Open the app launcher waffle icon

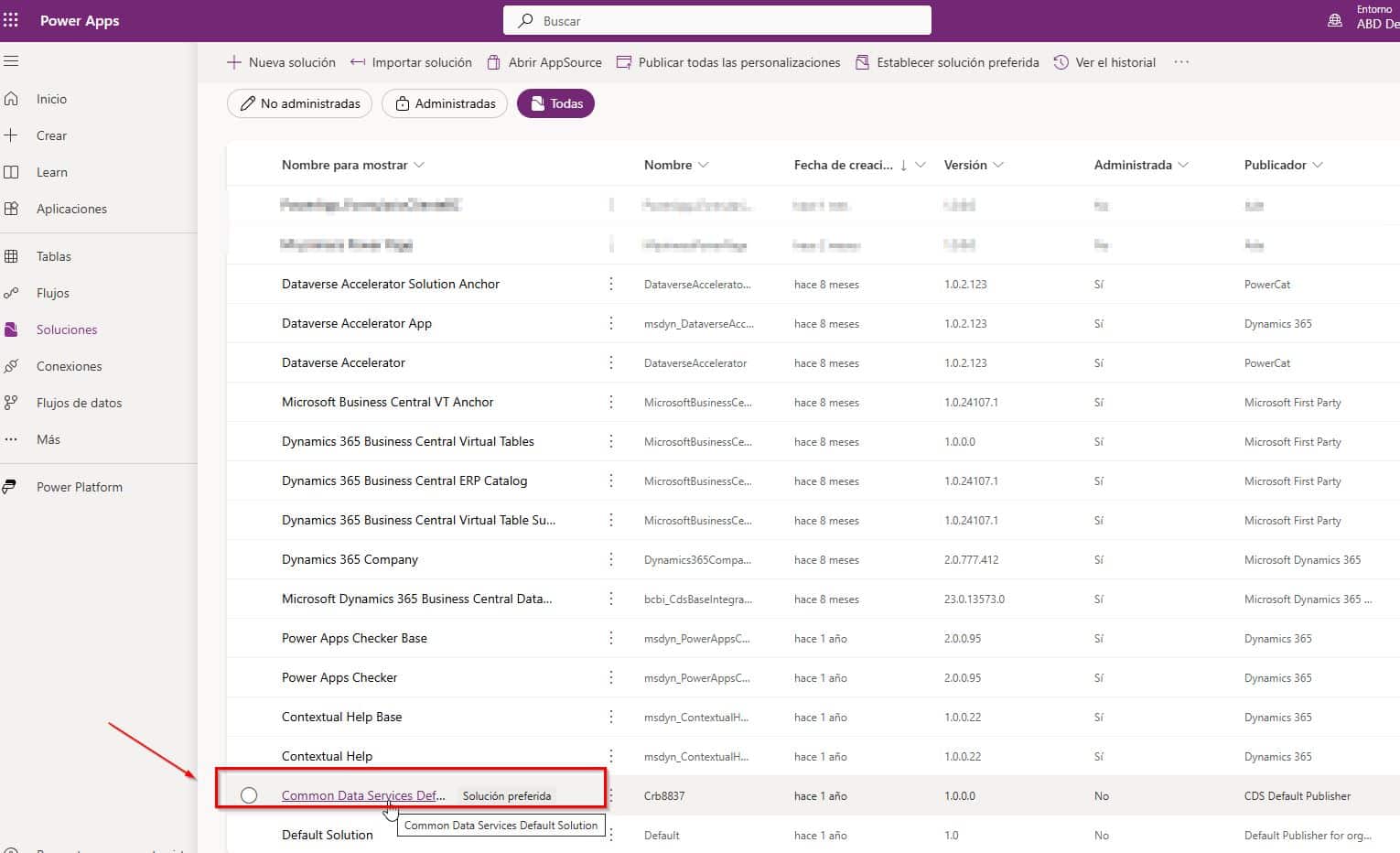click(x=11, y=20)
